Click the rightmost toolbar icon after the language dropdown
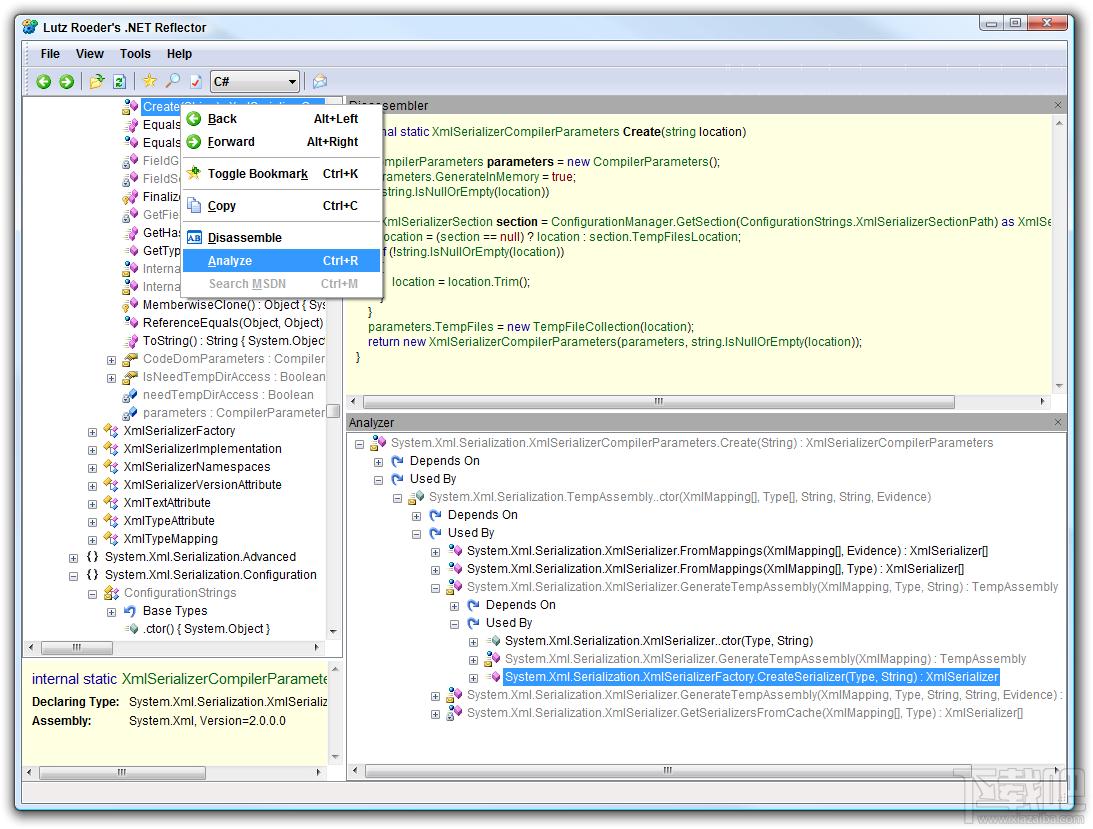Screen dimensions: 1093x829 click(x=319, y=82)
